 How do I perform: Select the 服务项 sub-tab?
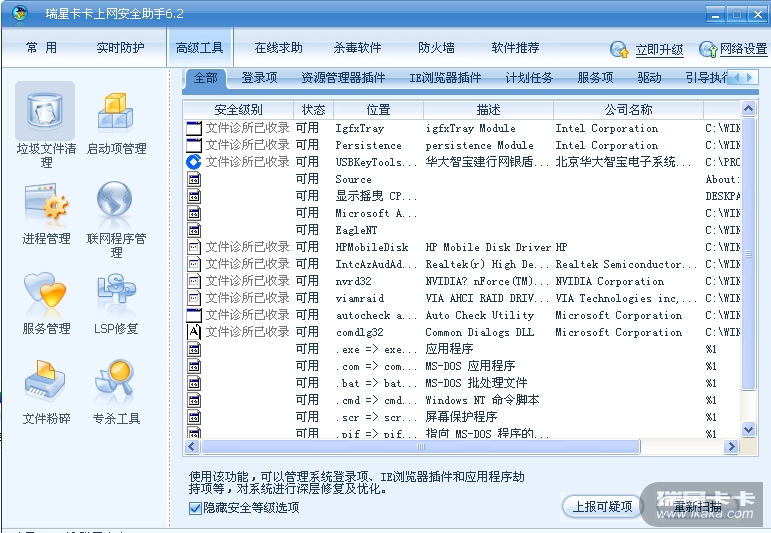click(x=595, y=78)
